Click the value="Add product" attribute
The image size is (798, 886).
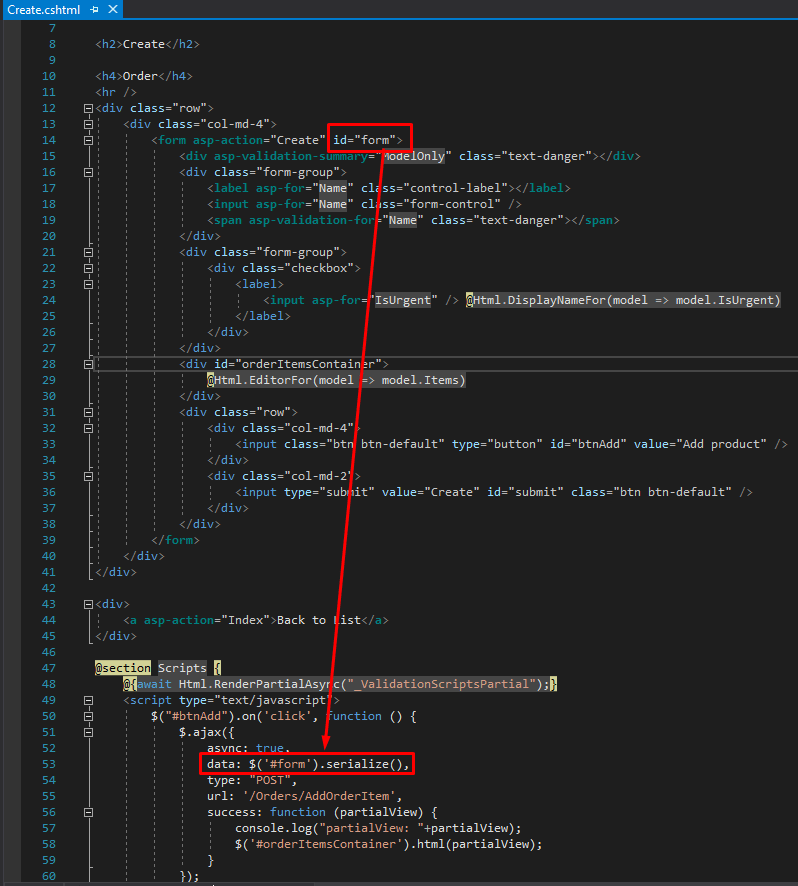tap(700, 444)
